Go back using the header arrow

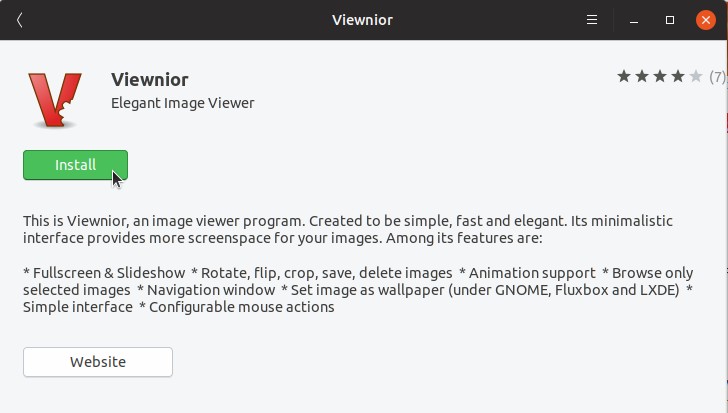click(x=20, y=20)
